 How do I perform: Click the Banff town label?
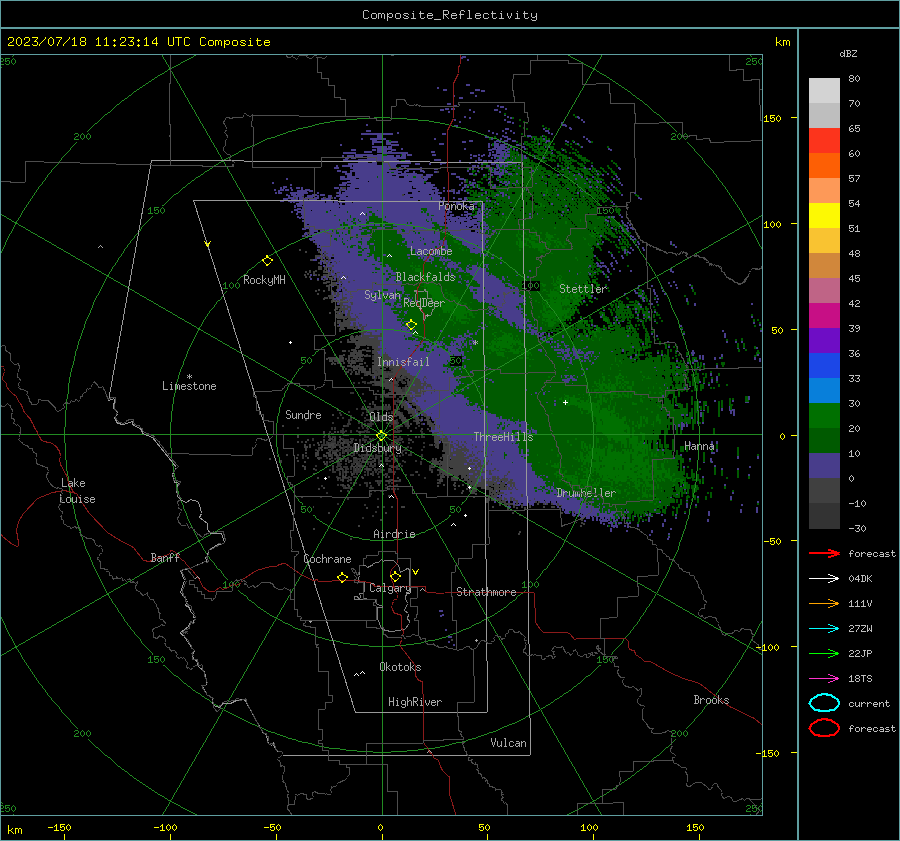165,557
